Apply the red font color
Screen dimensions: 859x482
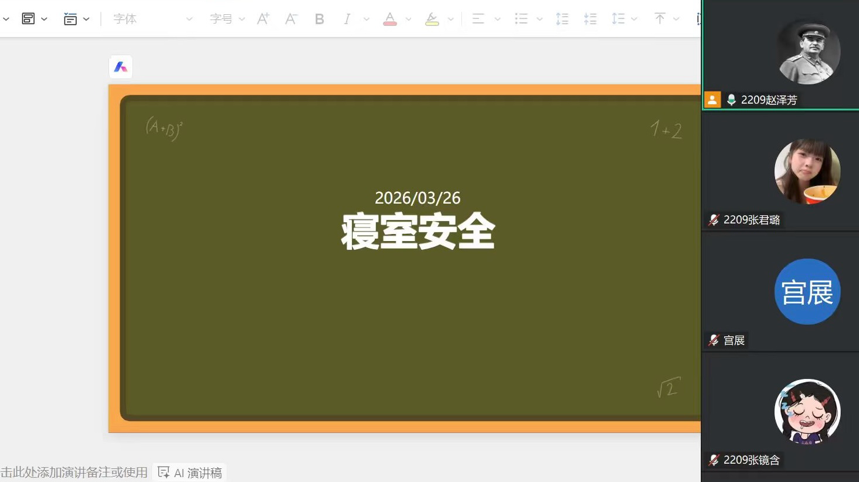coord(390,19)
